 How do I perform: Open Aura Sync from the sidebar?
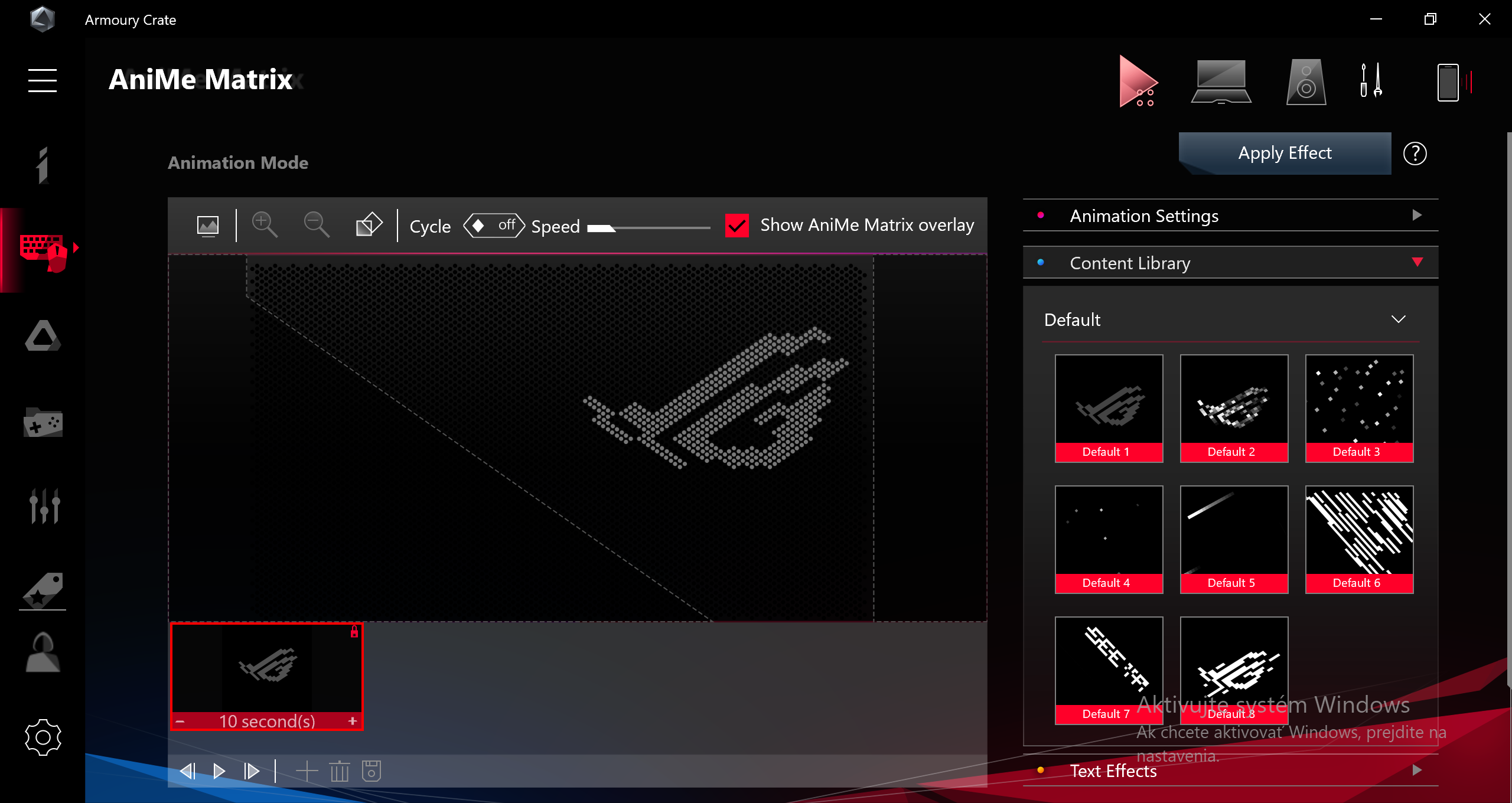[43, 337]
